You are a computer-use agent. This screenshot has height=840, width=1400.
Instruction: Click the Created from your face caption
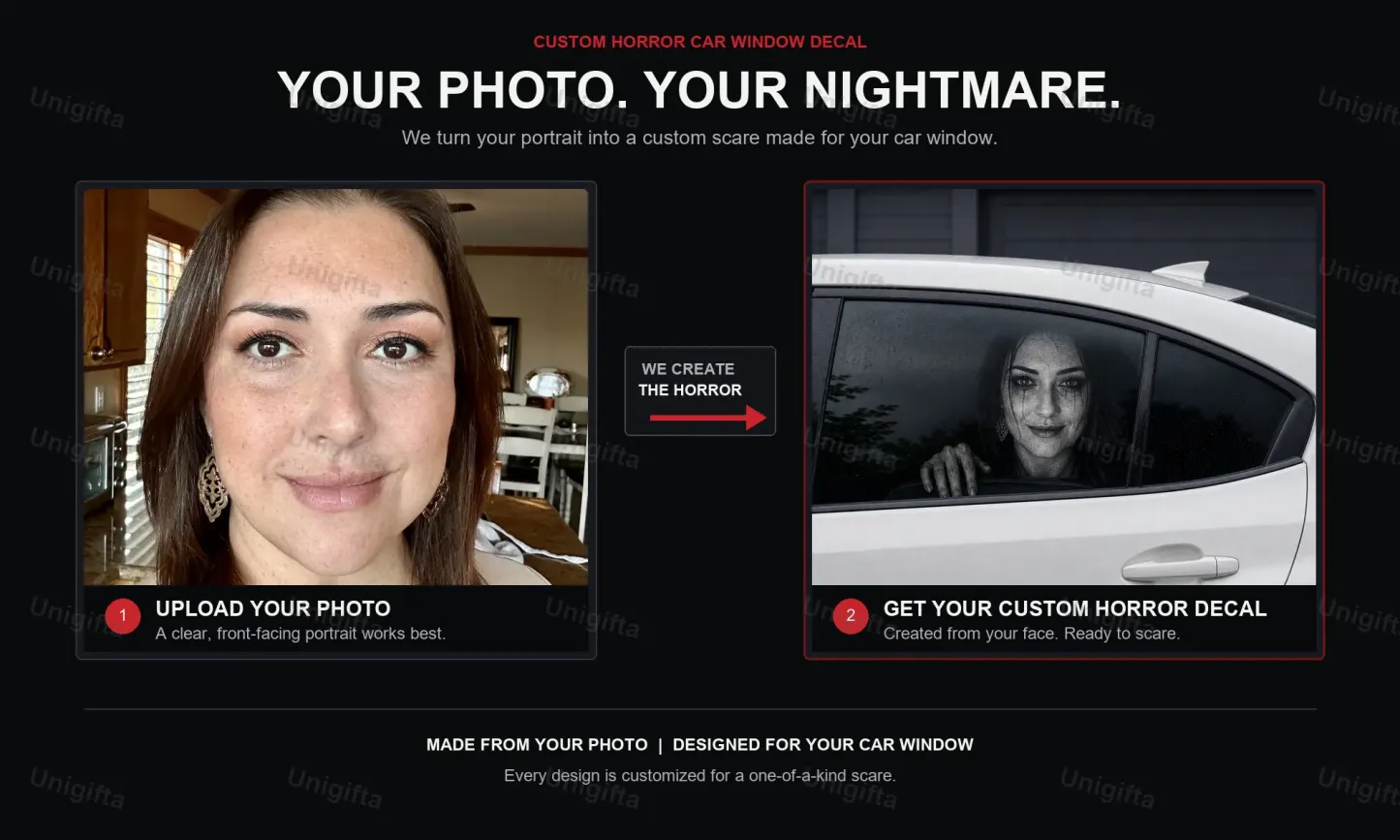pos(1032,634)
